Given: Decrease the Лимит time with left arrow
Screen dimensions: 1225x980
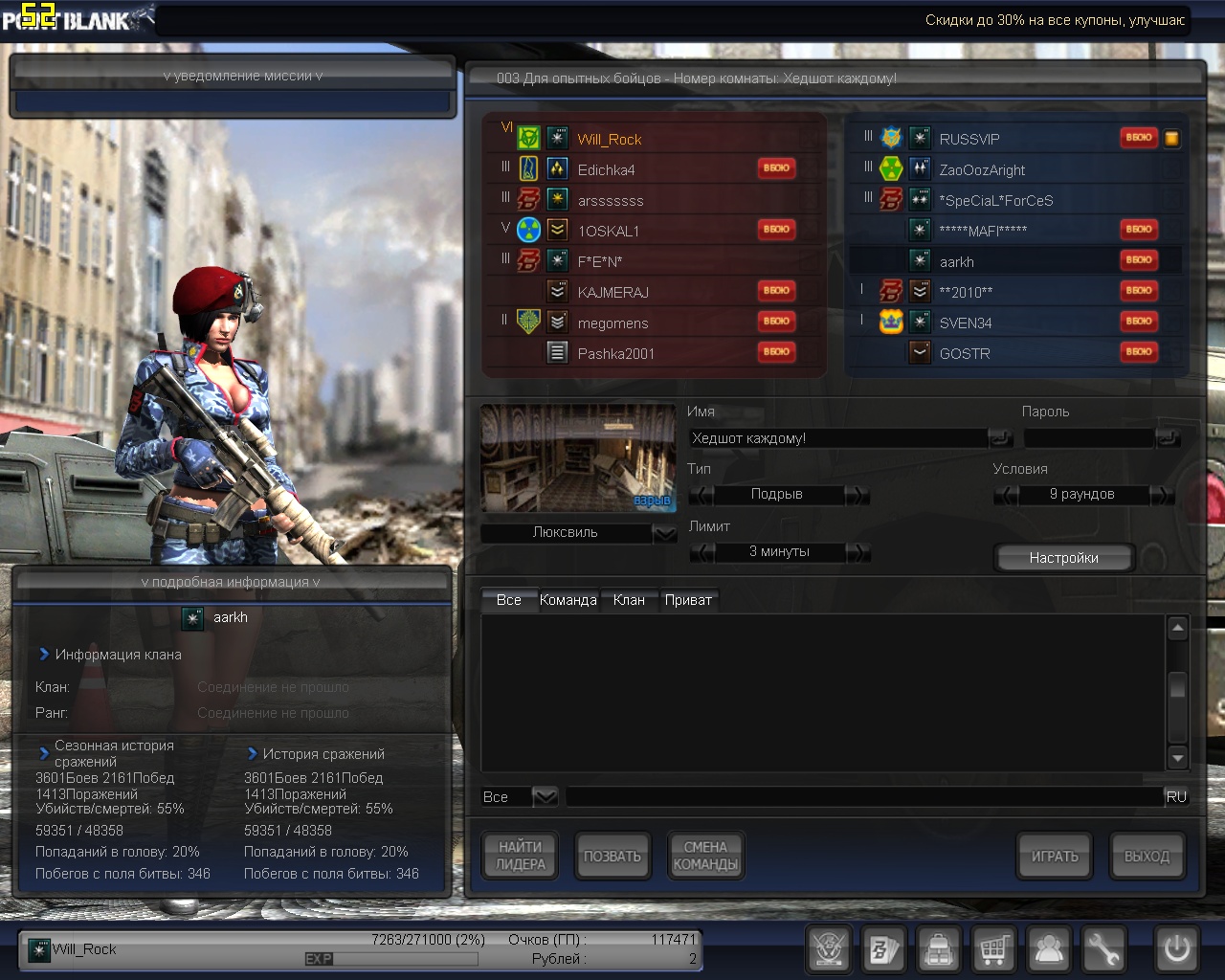Looking at the screenshot, I should pyautogui.click(x=702, y=552).
